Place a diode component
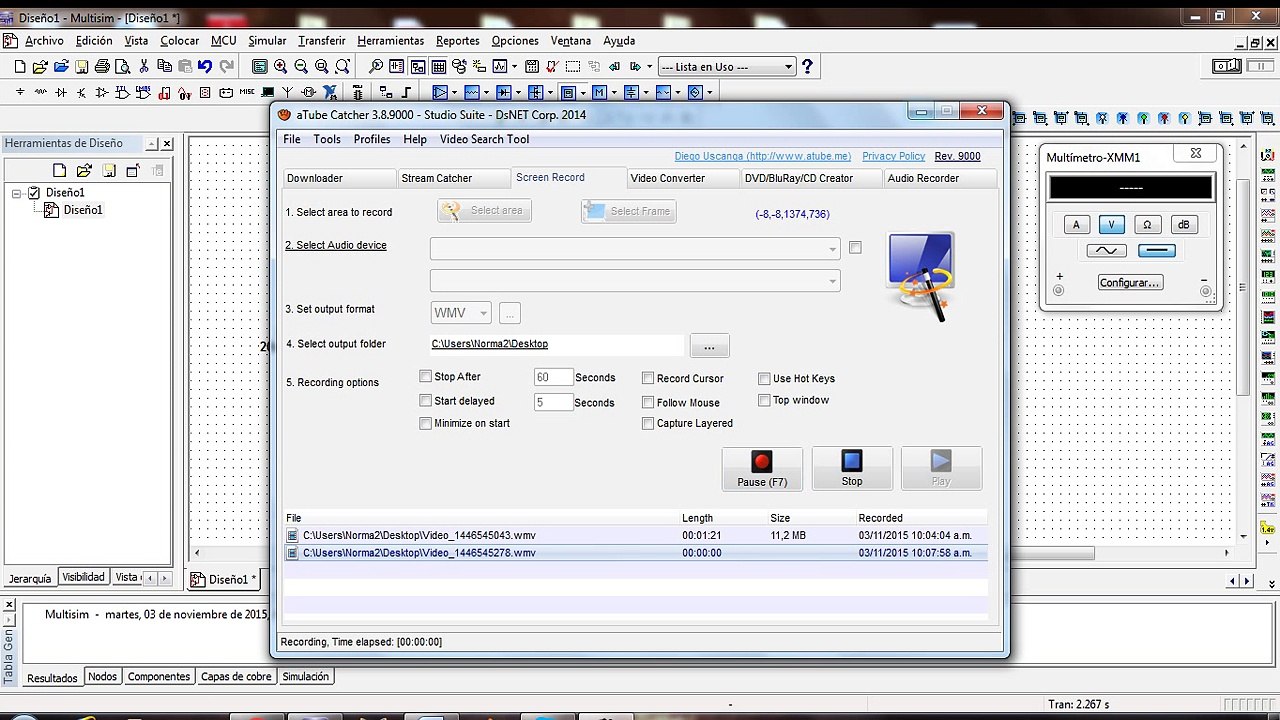 [61, 92]
